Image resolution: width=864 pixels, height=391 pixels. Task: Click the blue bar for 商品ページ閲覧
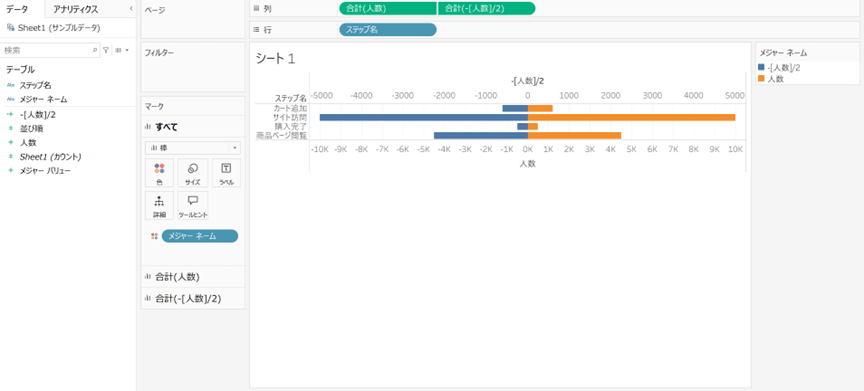[481, 135]
